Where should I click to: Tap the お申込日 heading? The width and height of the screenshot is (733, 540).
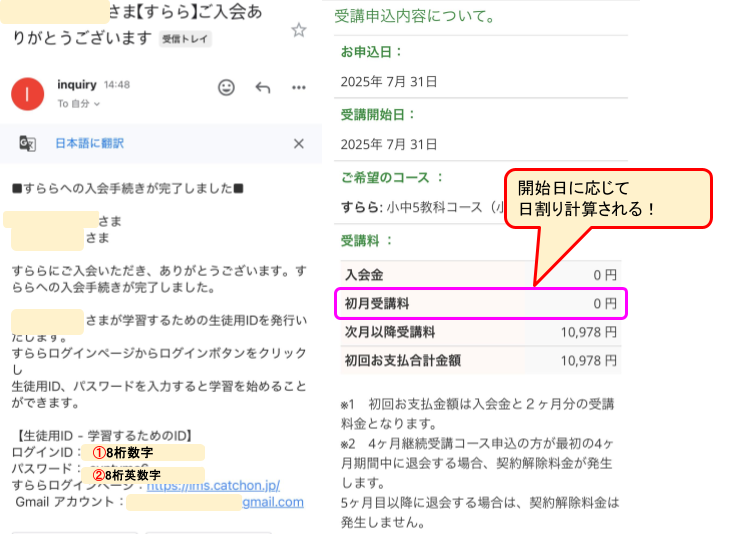click(371, 52)
